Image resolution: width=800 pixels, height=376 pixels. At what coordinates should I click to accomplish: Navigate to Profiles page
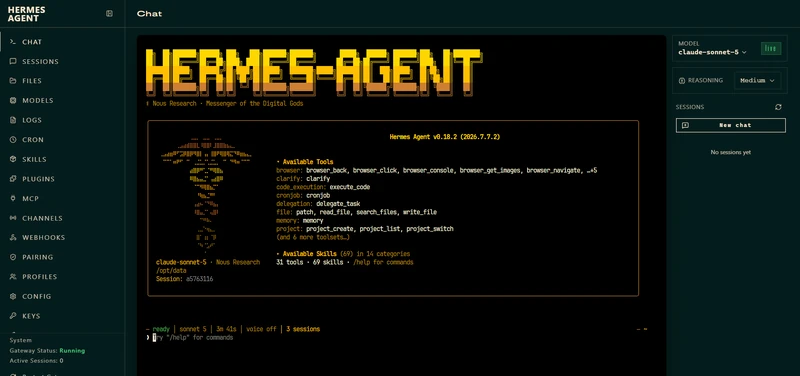pos(62,277)
